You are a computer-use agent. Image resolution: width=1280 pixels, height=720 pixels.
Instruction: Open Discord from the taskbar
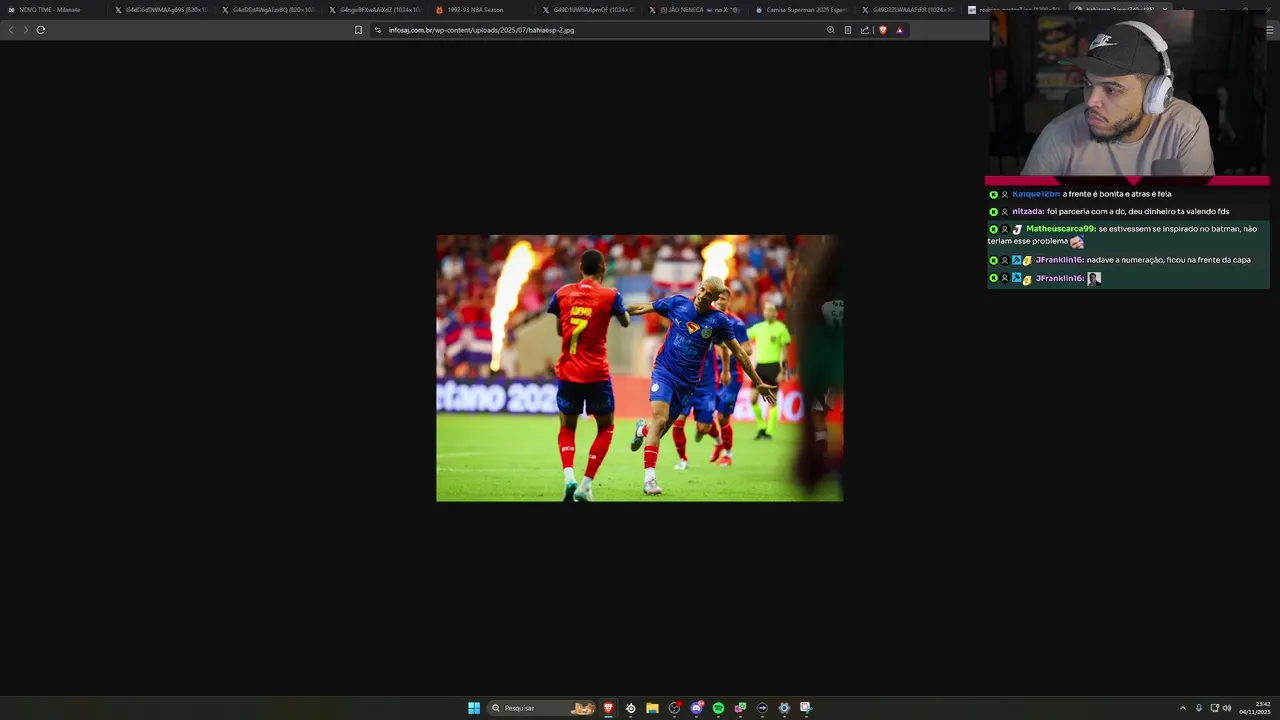click(697, 708)
